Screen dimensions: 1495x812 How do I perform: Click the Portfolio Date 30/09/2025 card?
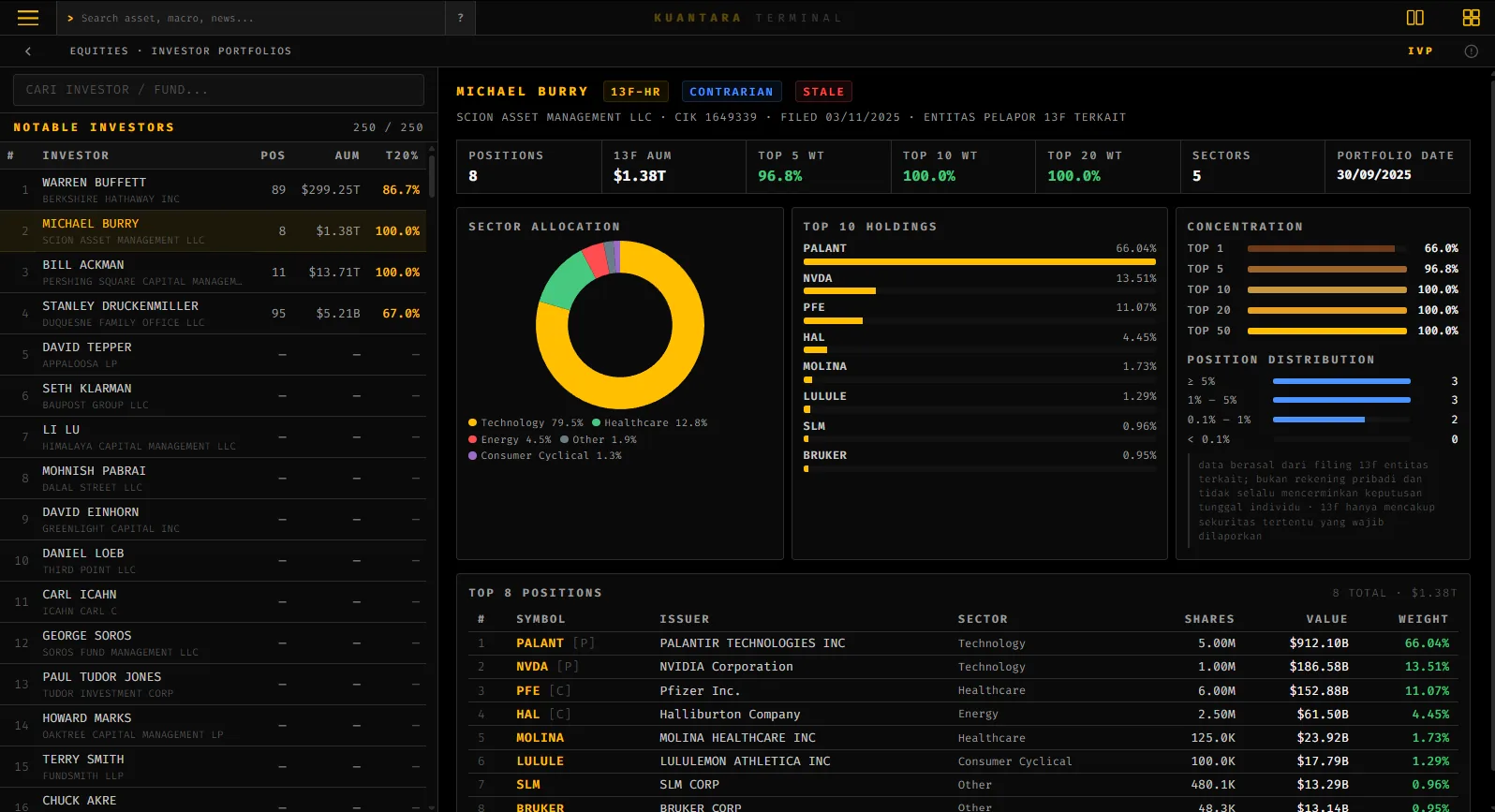[x=1398, y=167]
